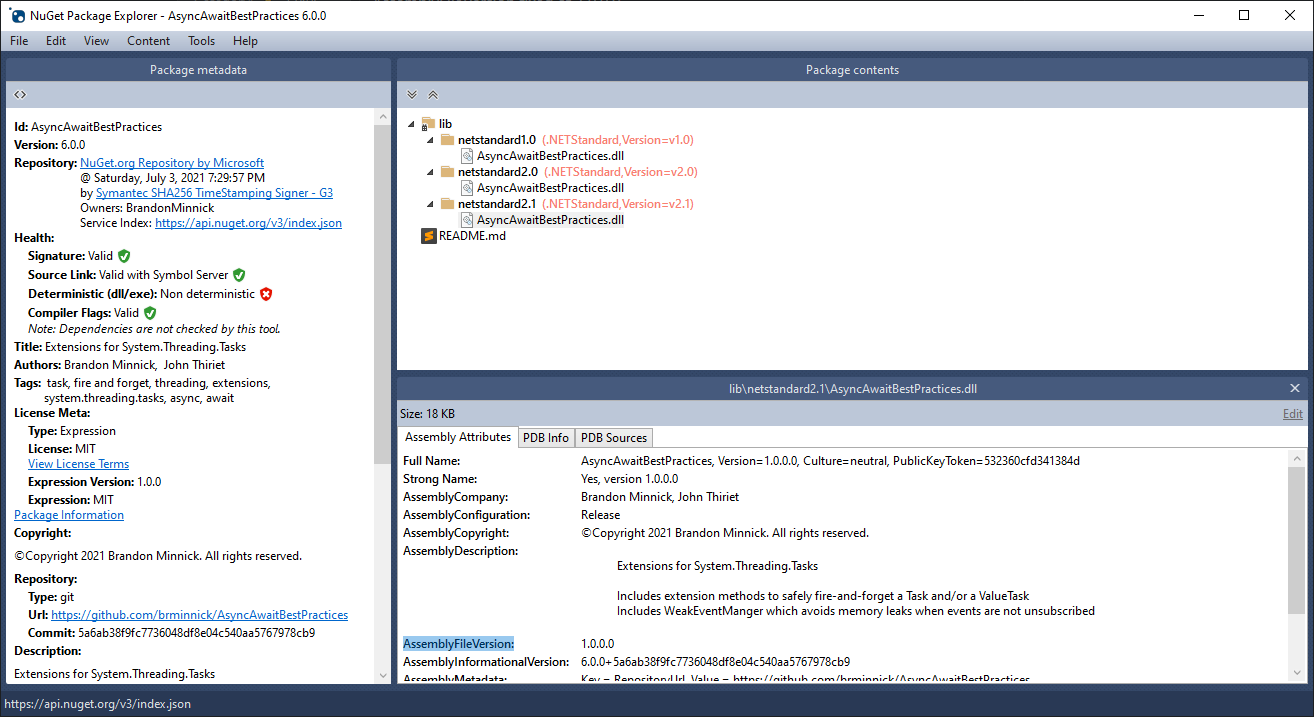Viewport: 1314px width, 717px height.
Task: Select the README.md file icon
Action: tap(429, 235)
